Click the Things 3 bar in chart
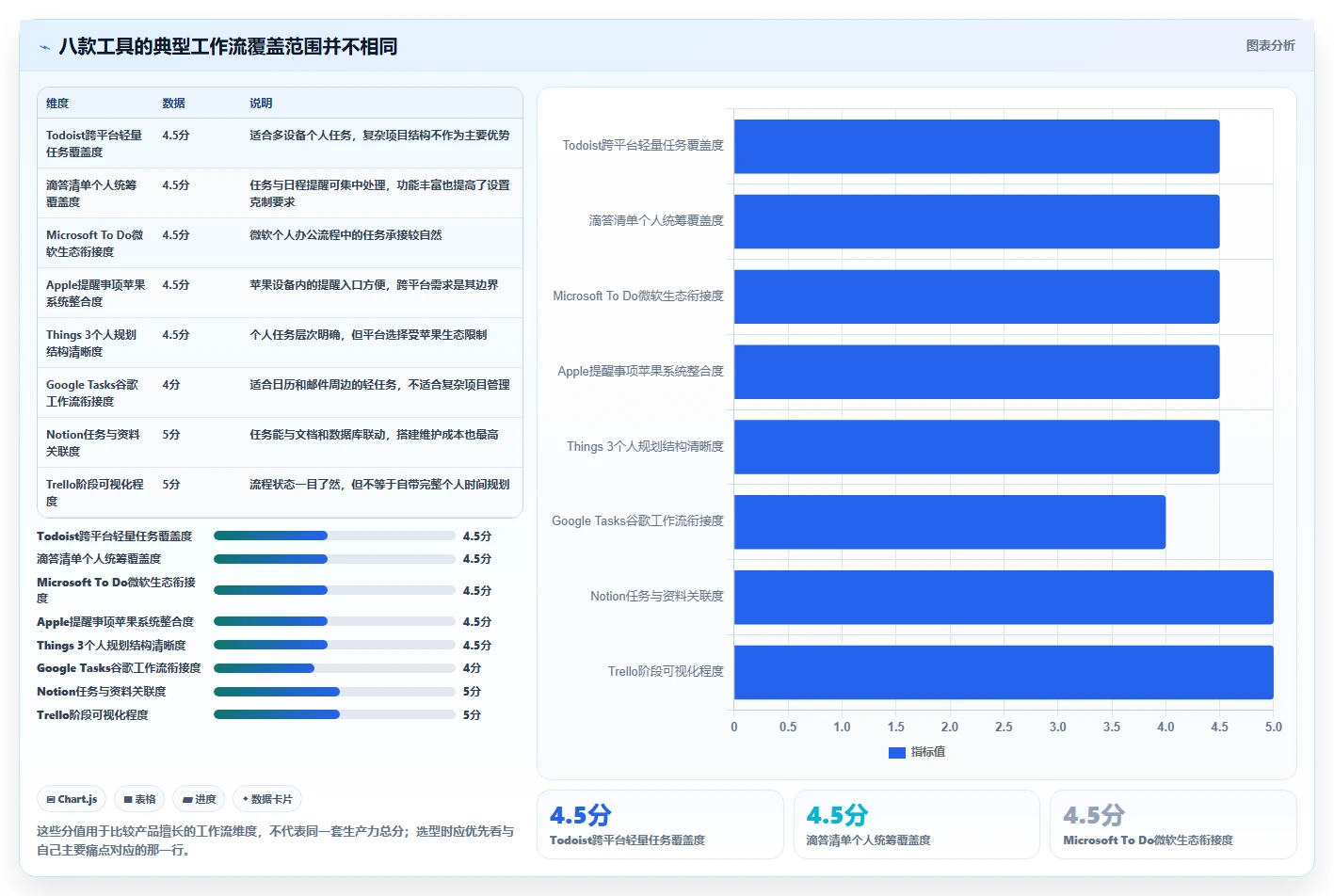This screenshot has height=896, width=1334. coord(976,447)
